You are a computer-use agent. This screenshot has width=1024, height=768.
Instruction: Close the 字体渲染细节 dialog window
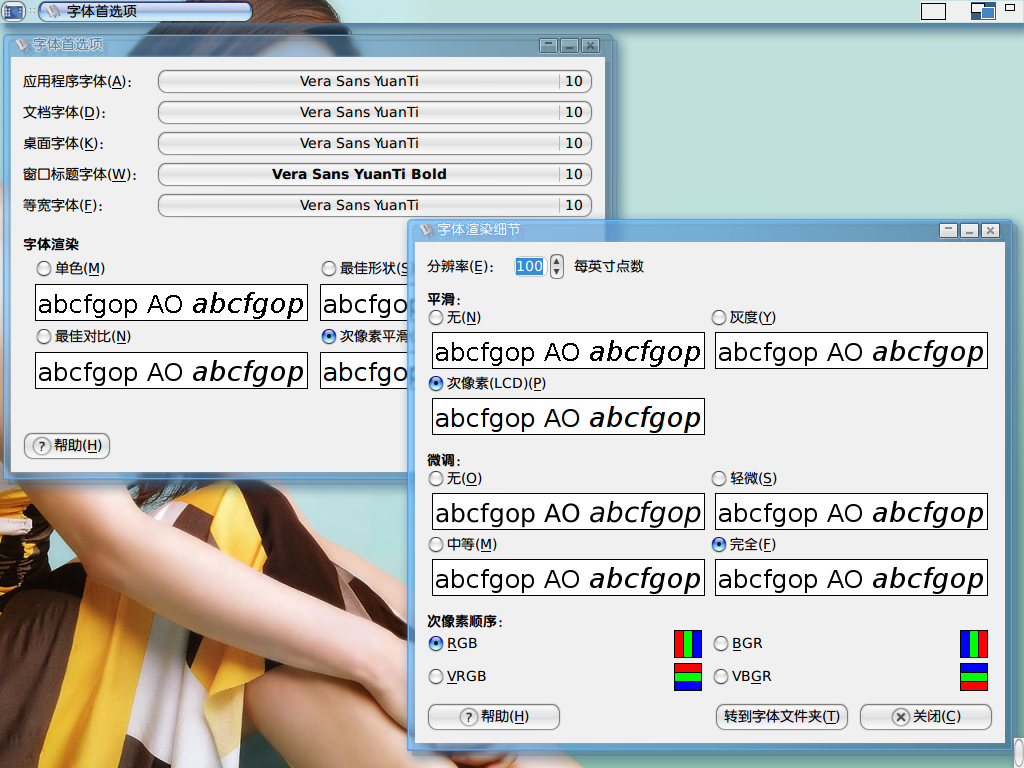(990, 231)
